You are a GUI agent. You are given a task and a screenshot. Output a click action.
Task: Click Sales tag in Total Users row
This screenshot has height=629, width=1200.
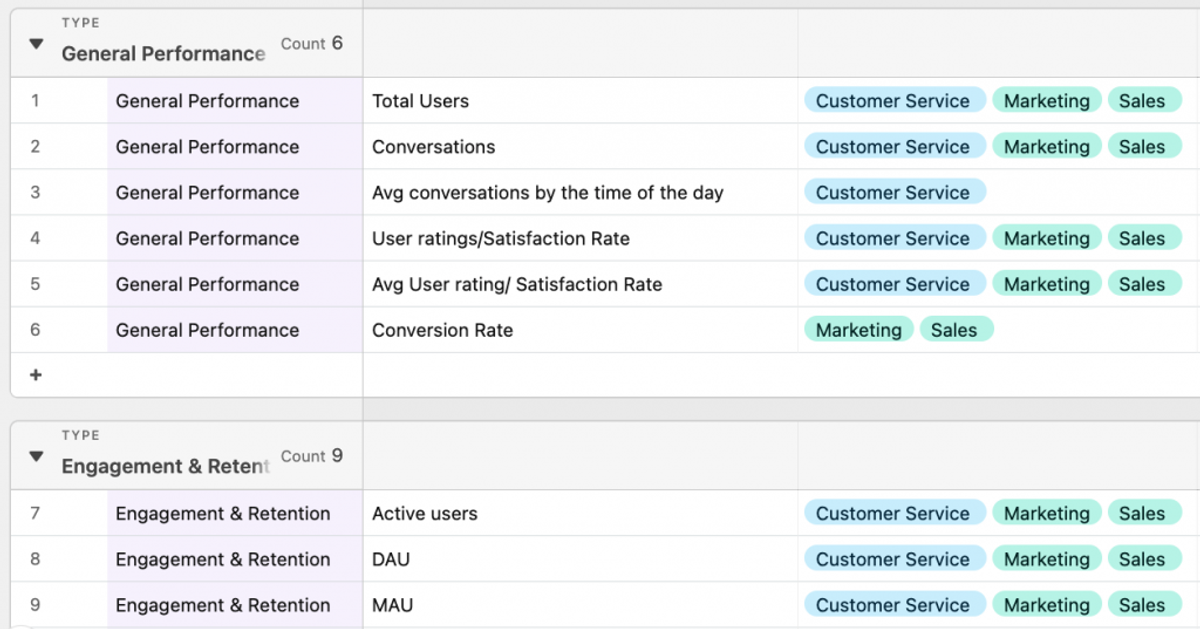(x=1144, y=101)
